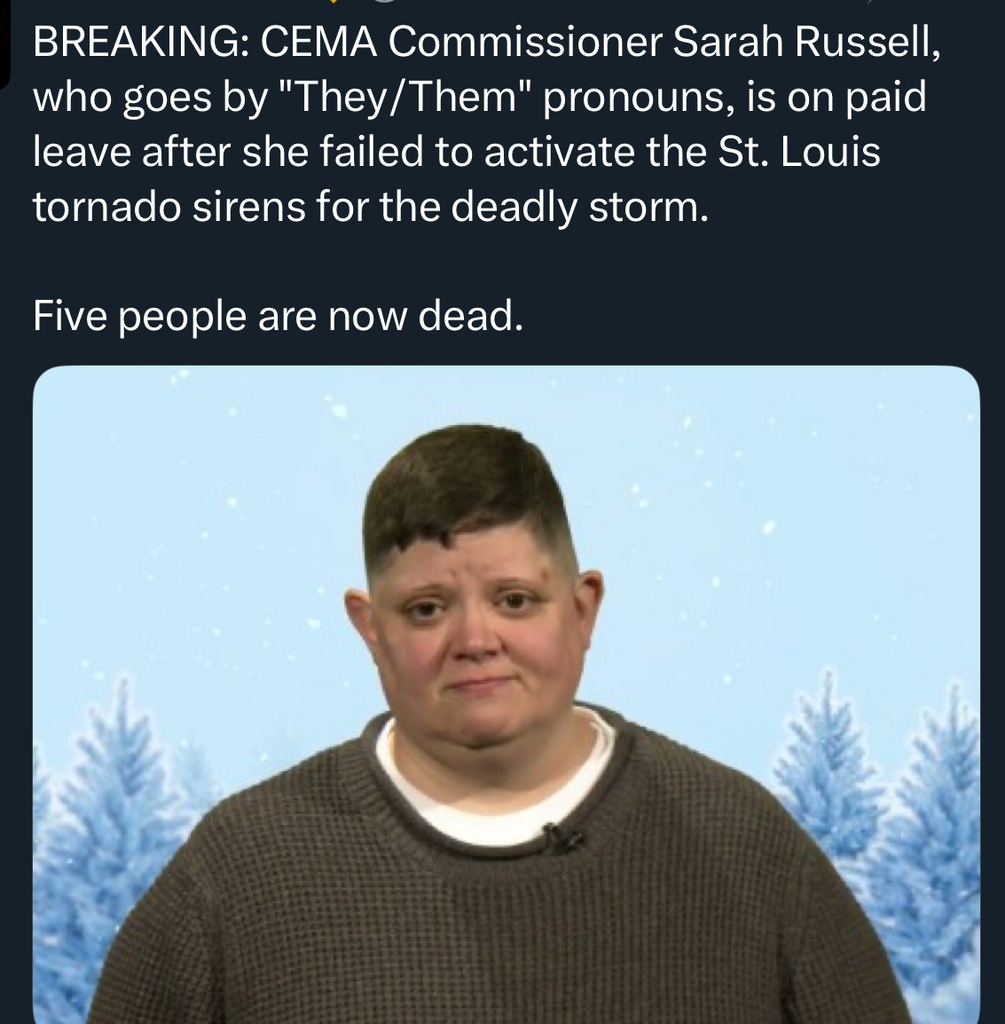Click the partially visible verified badge at top
The height and width of the screenshot is (1024, 1005).
(334, 2)
